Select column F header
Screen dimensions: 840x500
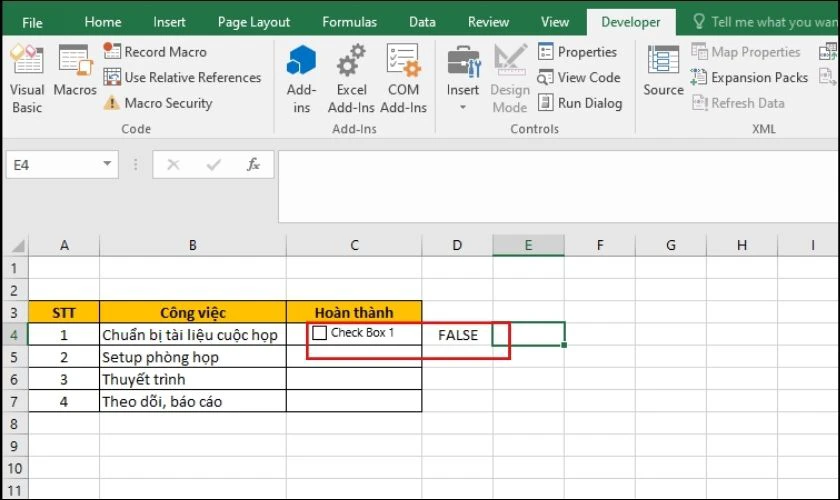(x=599, y=245)
